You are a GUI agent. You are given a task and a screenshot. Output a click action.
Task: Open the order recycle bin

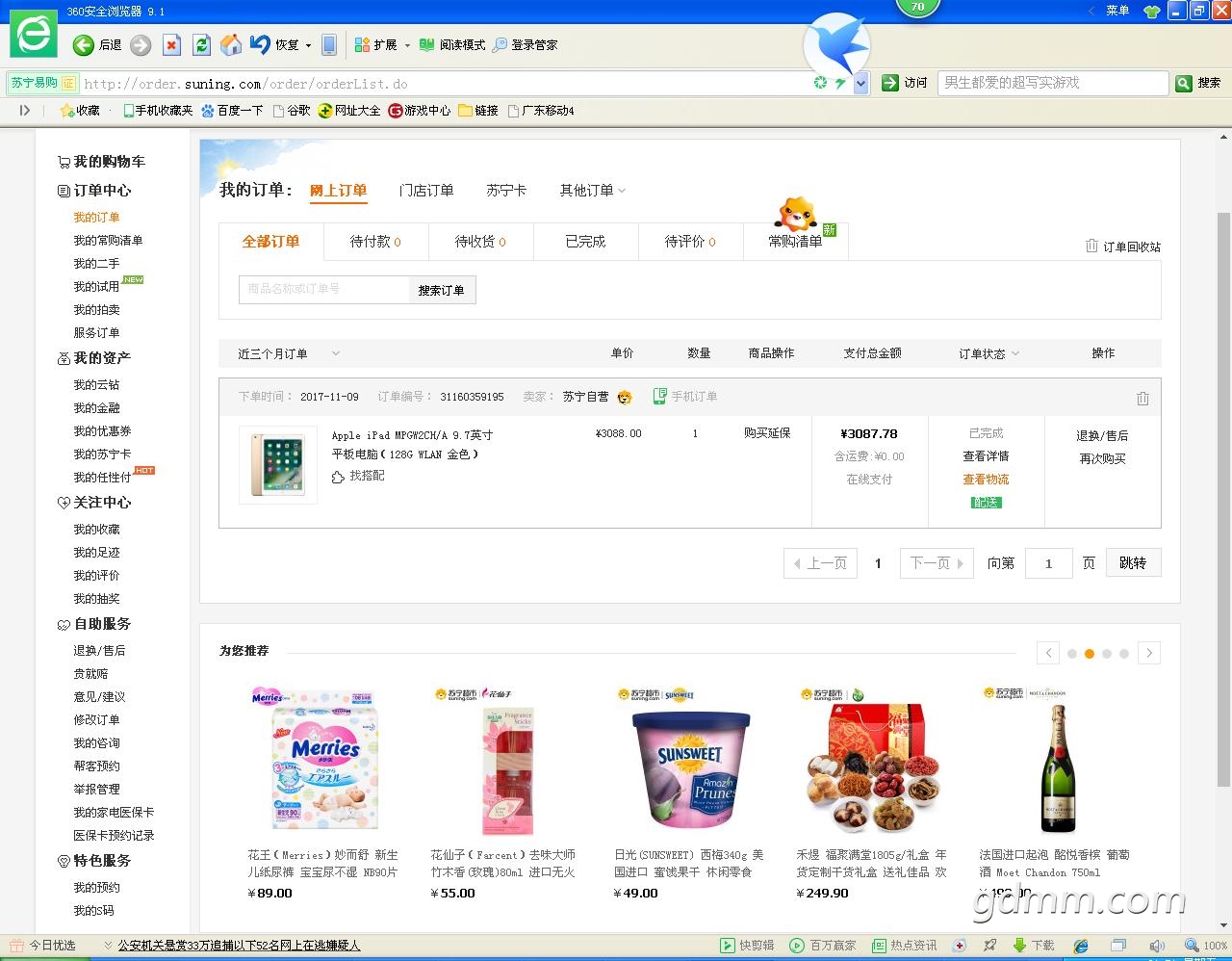coord(1122,247)
